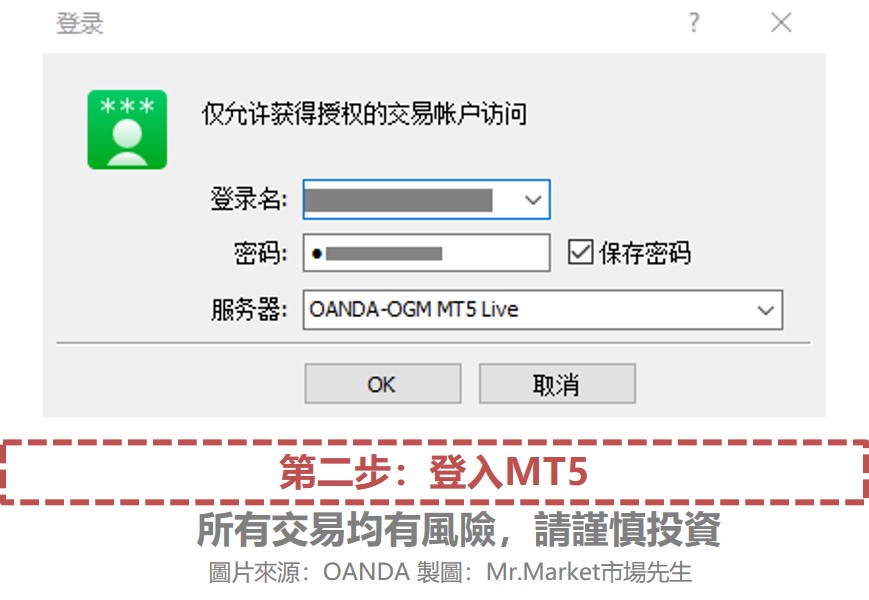The image size is (869, 600).
Task: Click the 取消 button
Action: (x=557, y=383)
